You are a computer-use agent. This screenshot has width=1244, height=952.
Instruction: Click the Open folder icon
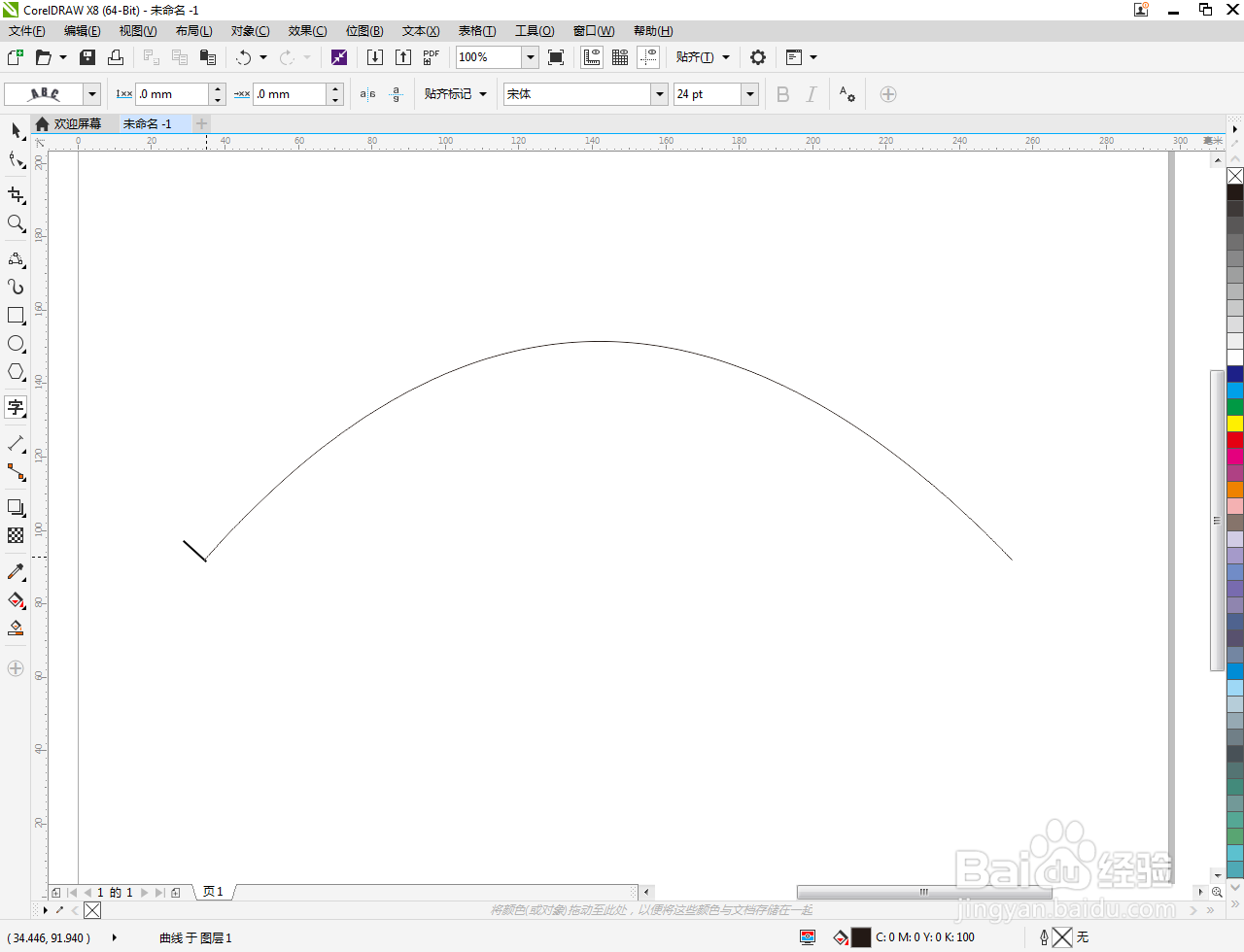[44, 57]
